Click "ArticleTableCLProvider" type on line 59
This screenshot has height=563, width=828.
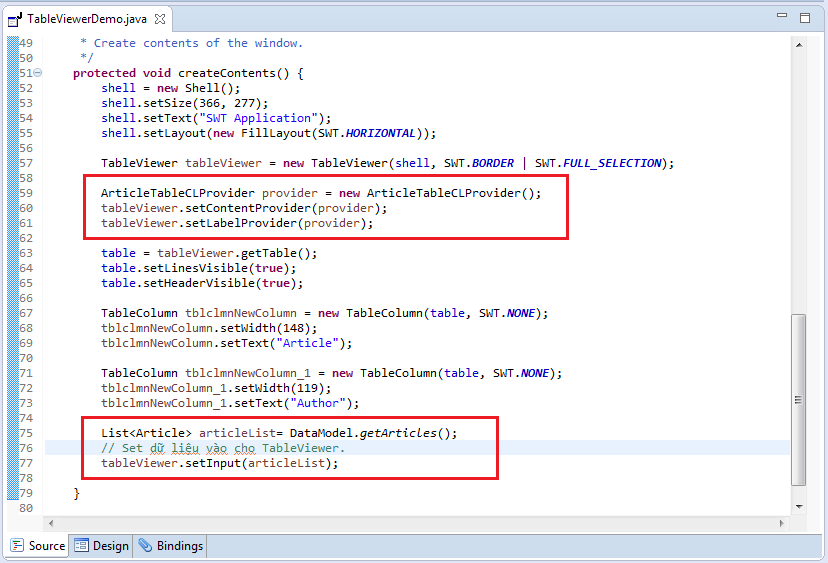177,193
